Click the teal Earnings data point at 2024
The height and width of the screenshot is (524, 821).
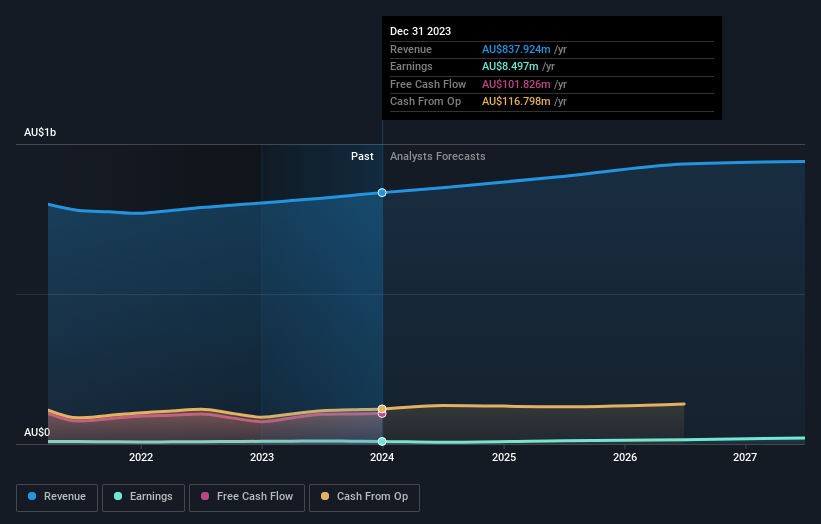pyautogui.click(x=382, y=441)
